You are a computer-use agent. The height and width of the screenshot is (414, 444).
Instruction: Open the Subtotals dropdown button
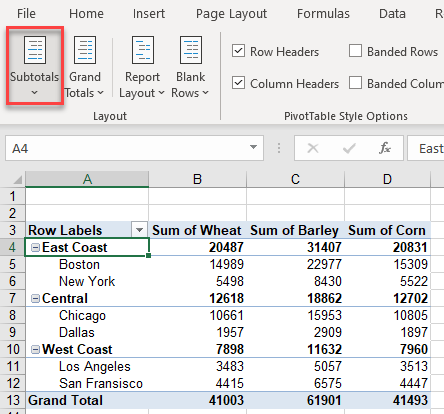[35, 66]
